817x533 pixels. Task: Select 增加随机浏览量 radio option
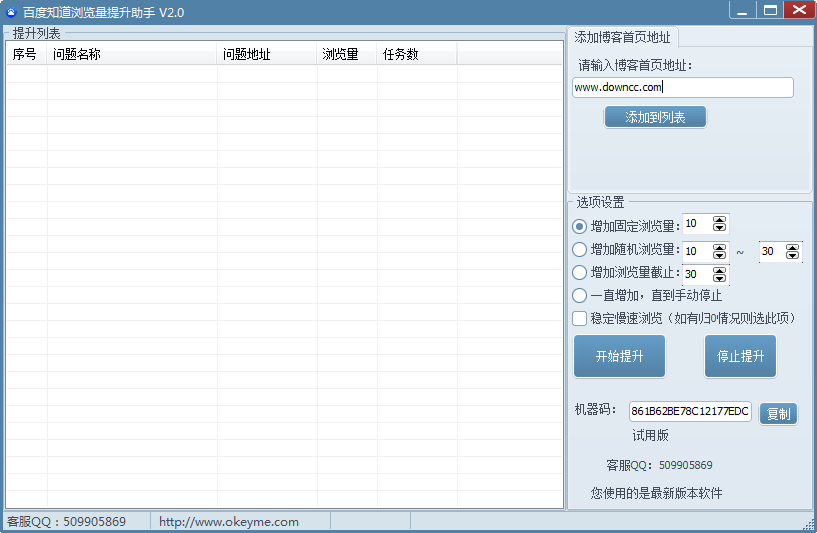[x=579, y=250]
